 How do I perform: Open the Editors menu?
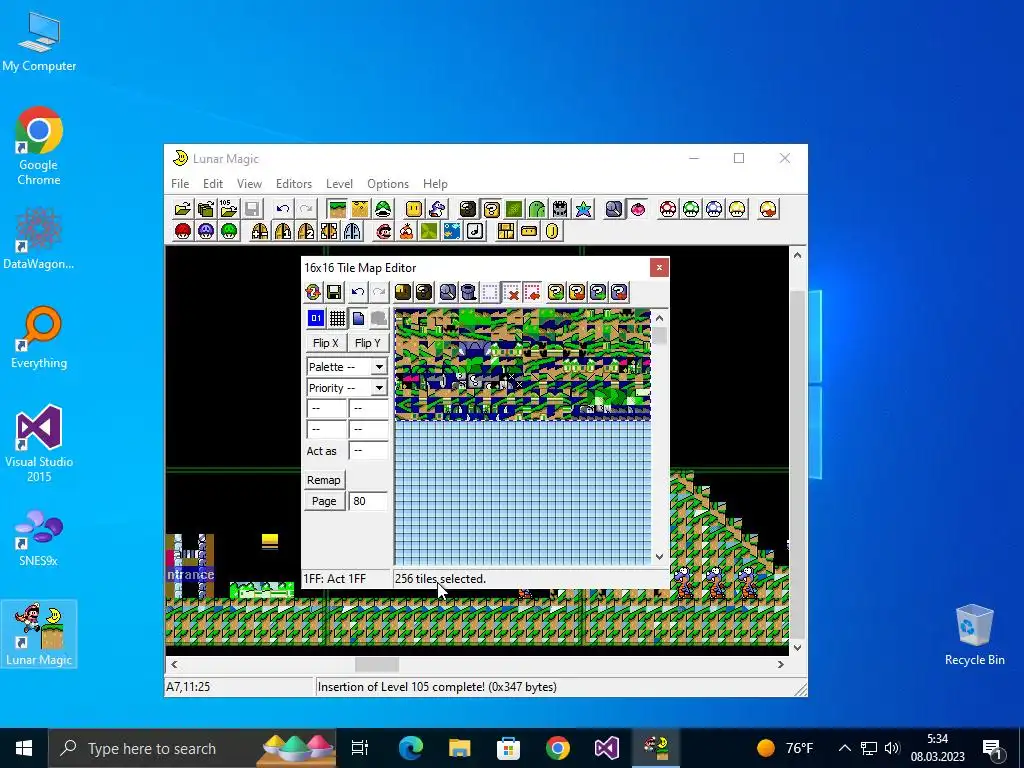tap(294, 184)
